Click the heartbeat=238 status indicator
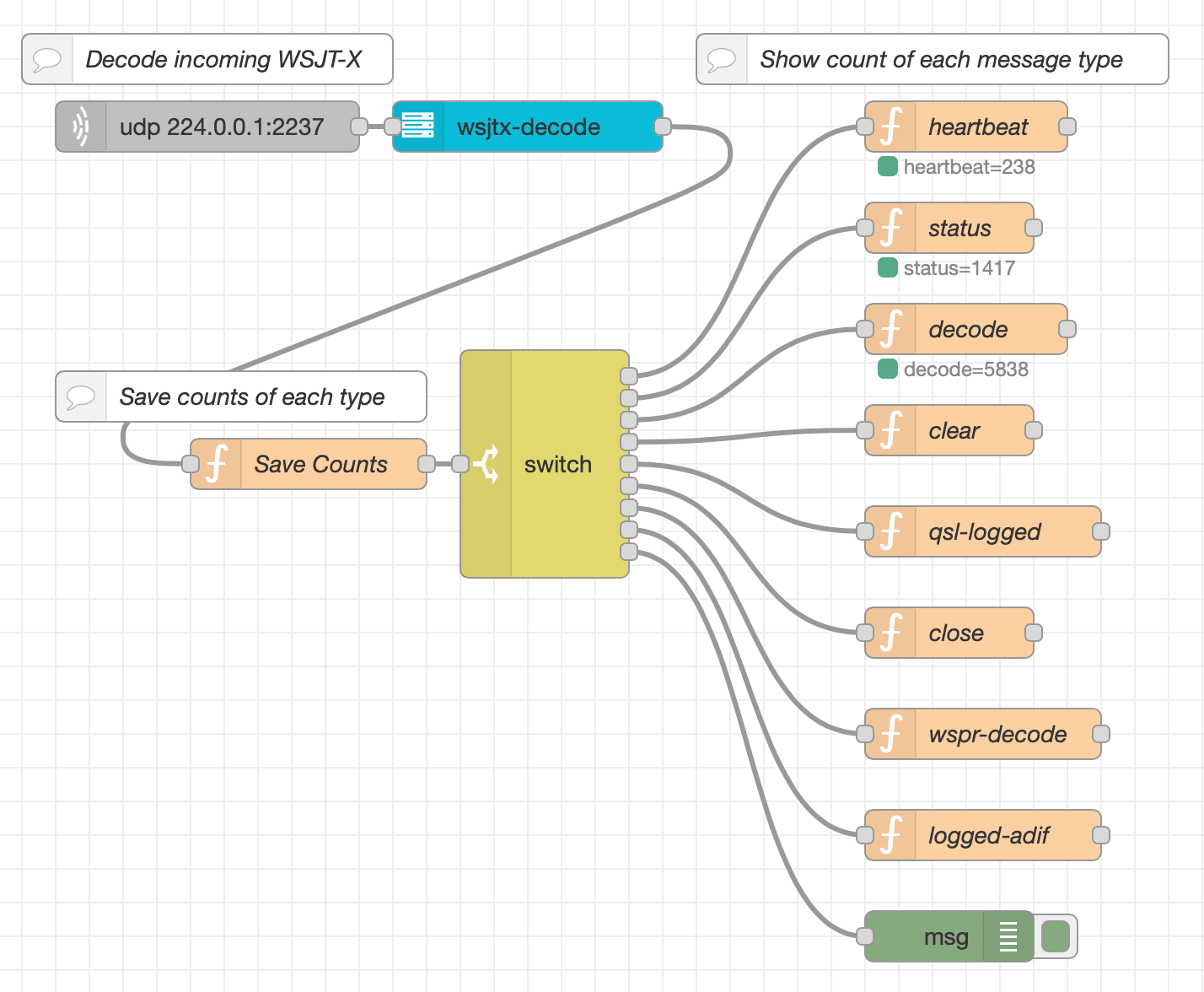1204x992 pixels. (888, 167)
